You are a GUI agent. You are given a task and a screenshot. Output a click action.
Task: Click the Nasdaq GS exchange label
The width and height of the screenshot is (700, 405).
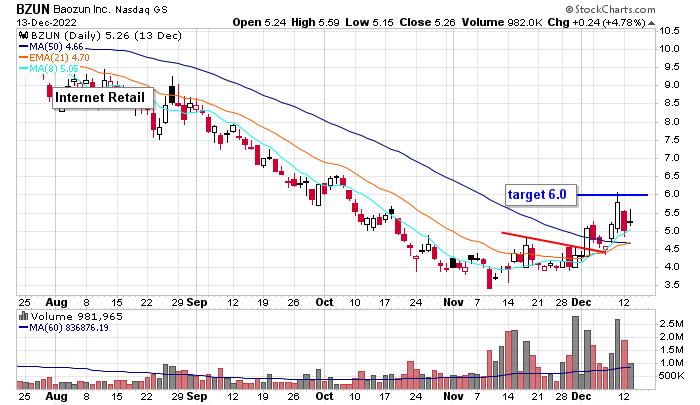pyautogui.click(x=141, y=9)
